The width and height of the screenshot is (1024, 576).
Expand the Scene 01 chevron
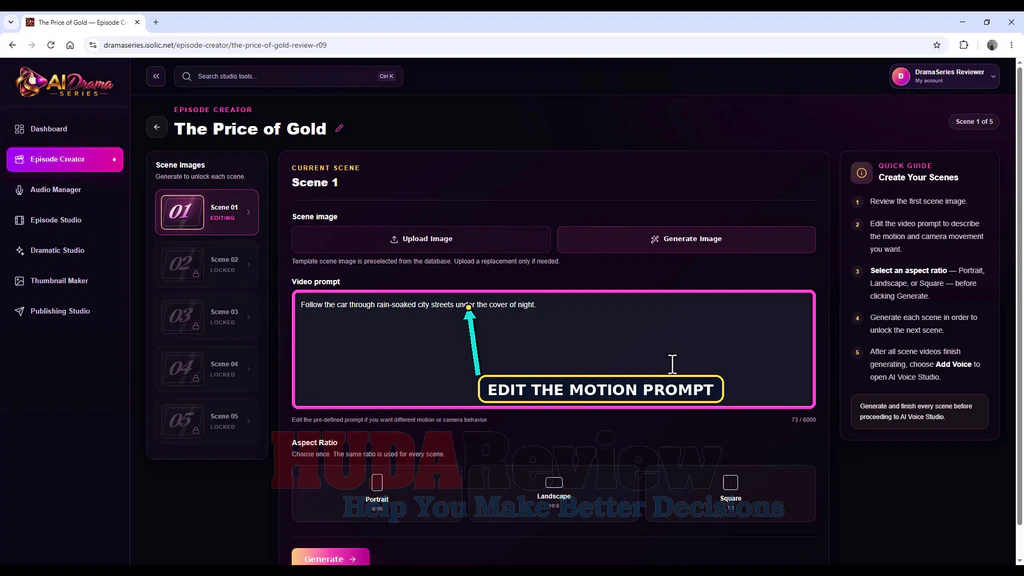[248, 212]
